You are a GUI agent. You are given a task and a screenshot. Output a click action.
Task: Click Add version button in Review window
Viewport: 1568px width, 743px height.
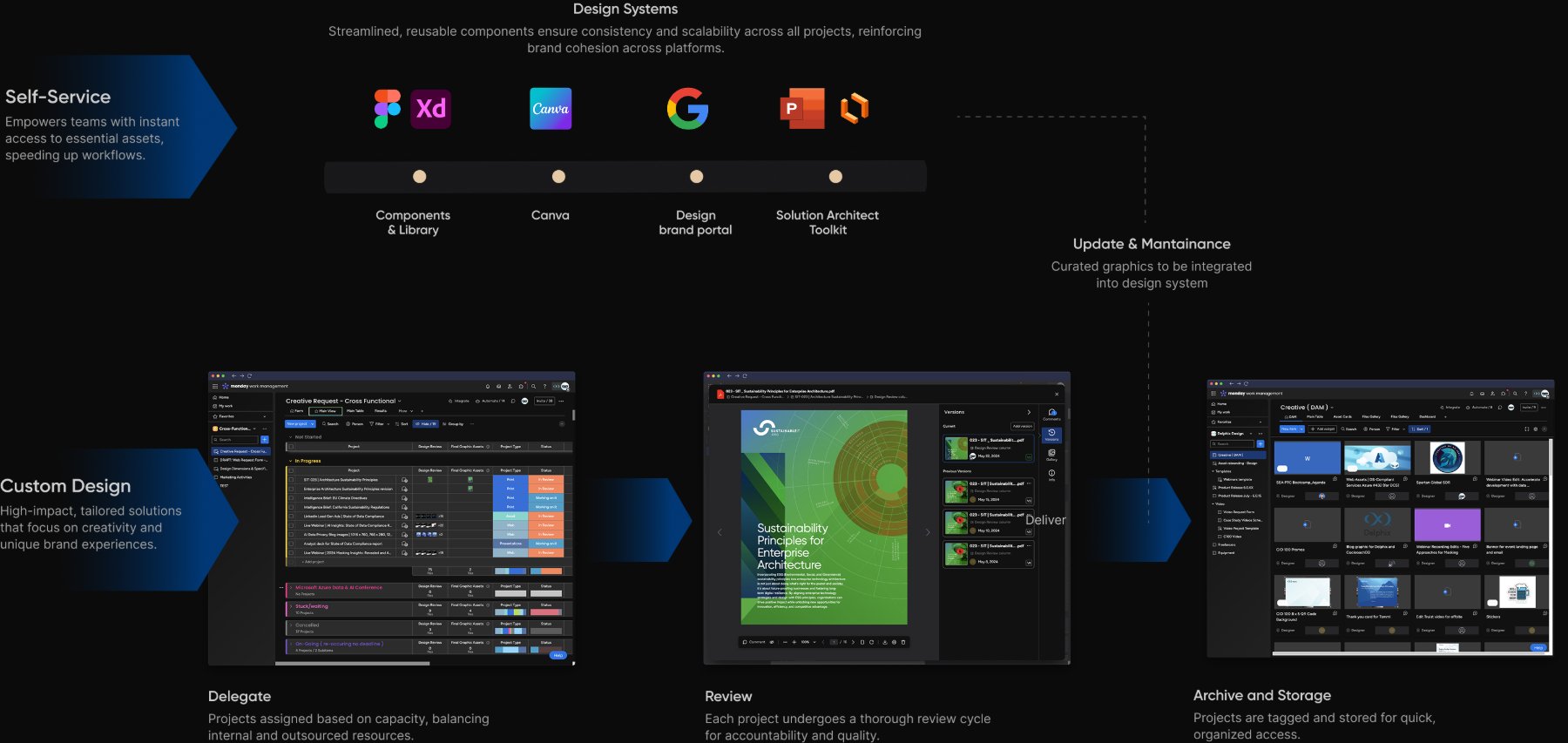pos(1022,426)
